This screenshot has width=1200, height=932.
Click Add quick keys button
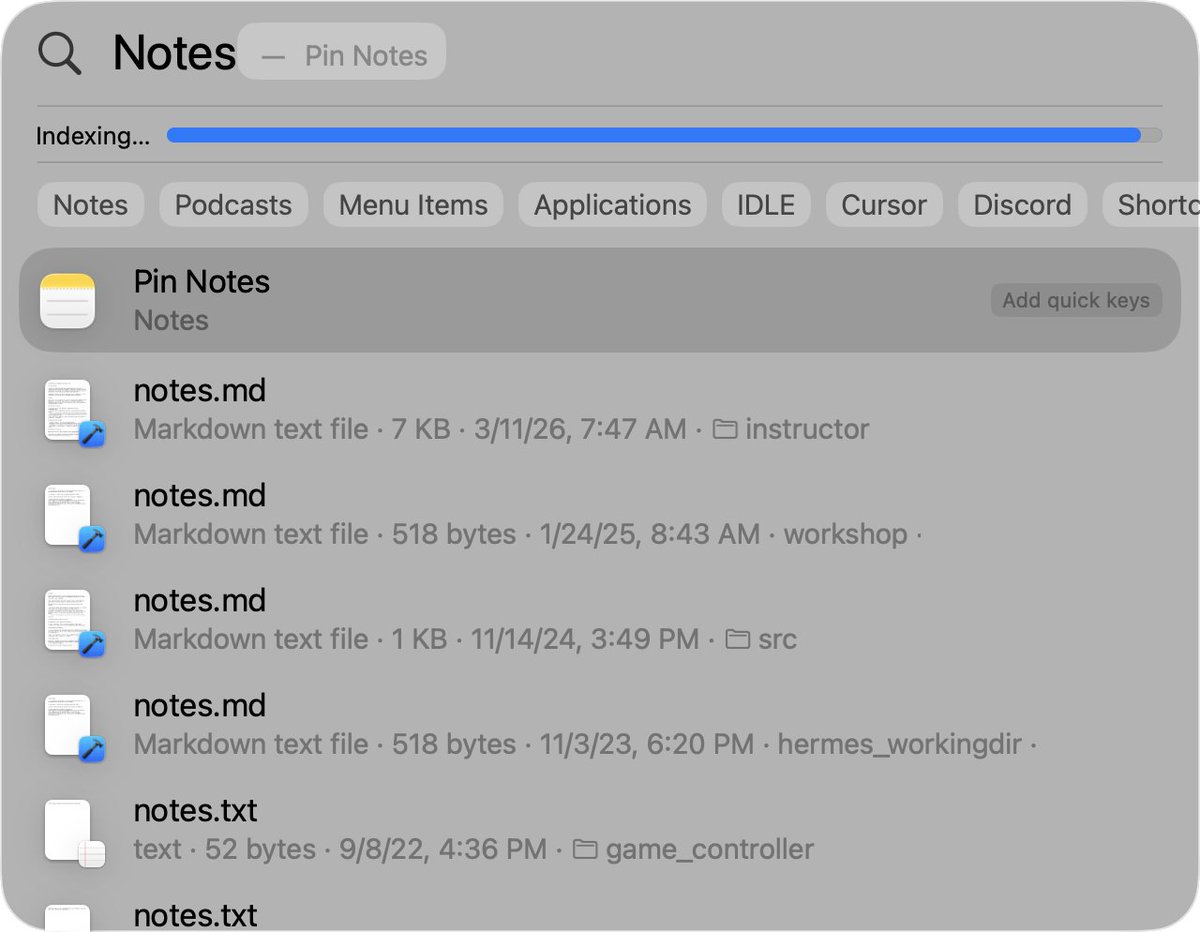coord(1076,300)
